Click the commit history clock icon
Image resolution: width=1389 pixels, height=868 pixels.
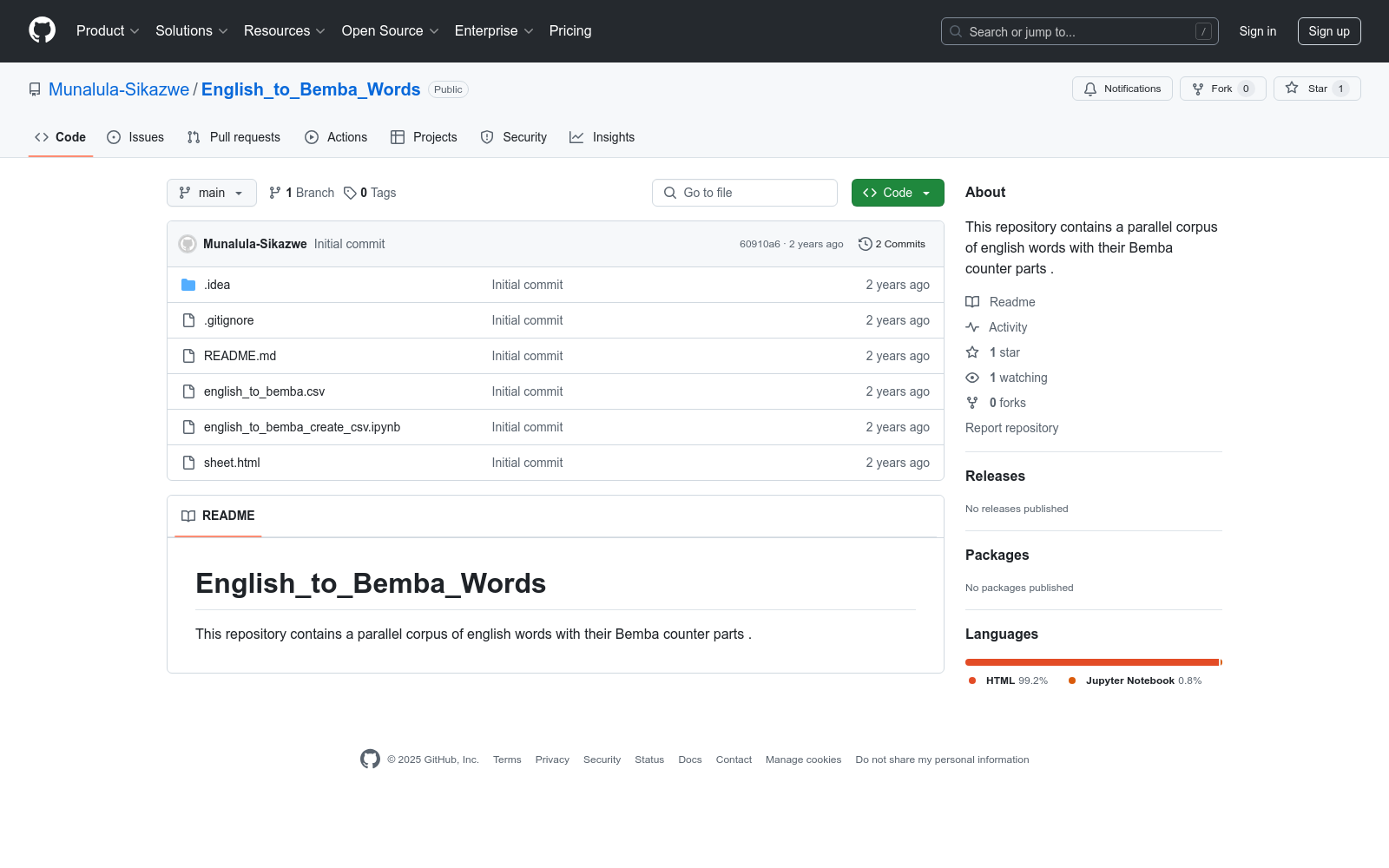[x=865, y=244]
